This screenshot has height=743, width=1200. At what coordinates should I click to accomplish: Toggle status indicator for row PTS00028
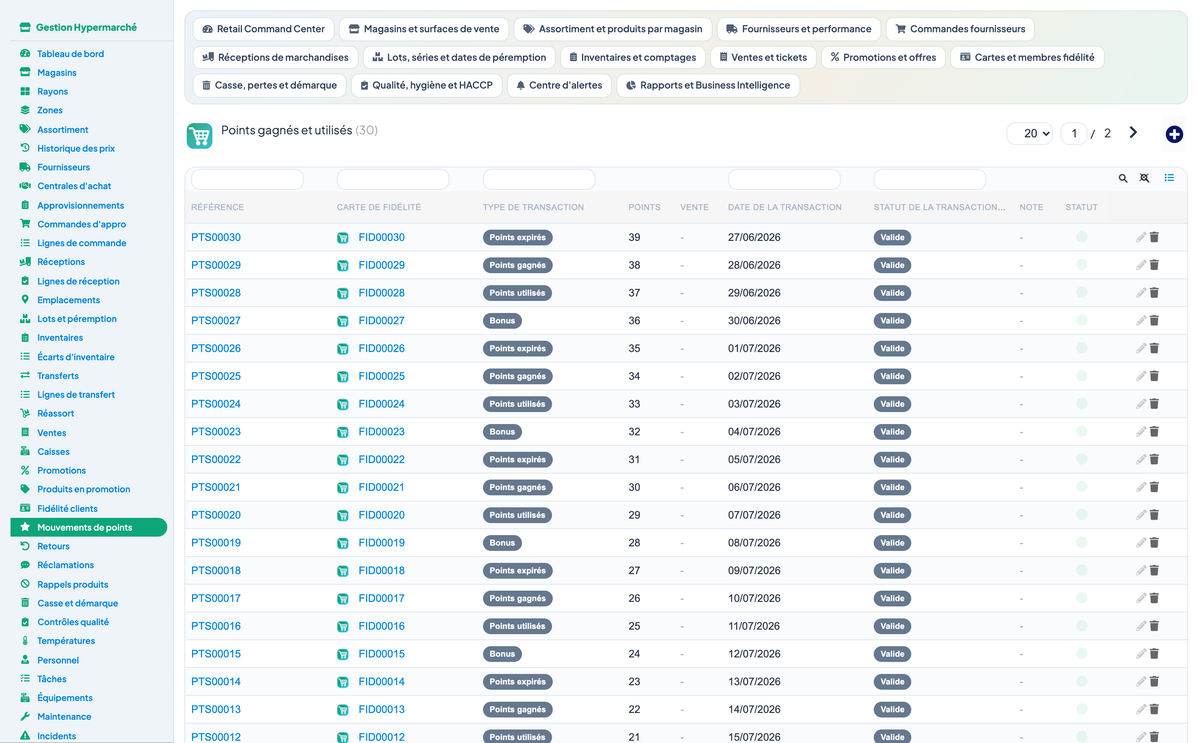[x=1081, y=293]
